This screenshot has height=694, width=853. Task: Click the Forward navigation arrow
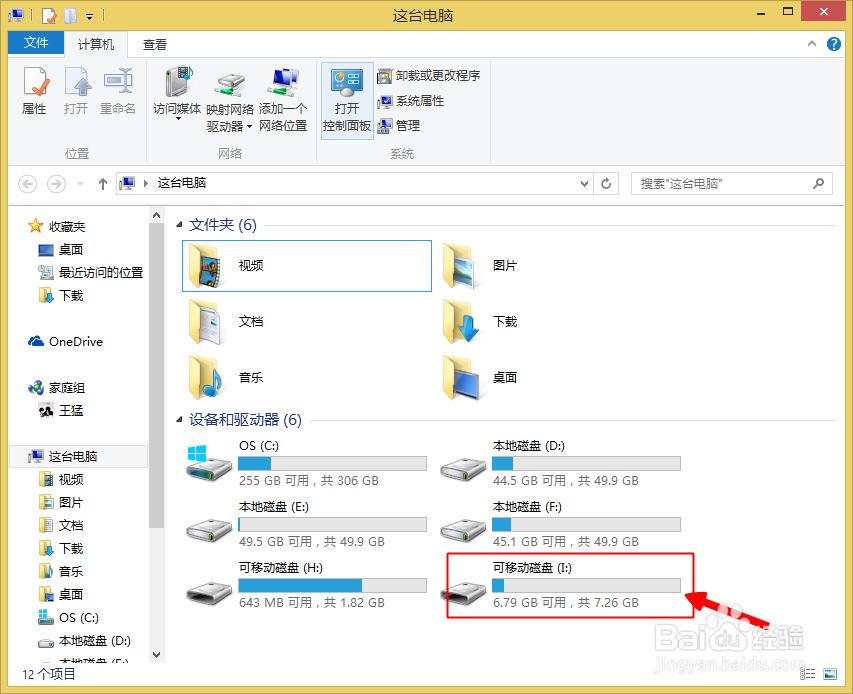(x=56, y=184)
